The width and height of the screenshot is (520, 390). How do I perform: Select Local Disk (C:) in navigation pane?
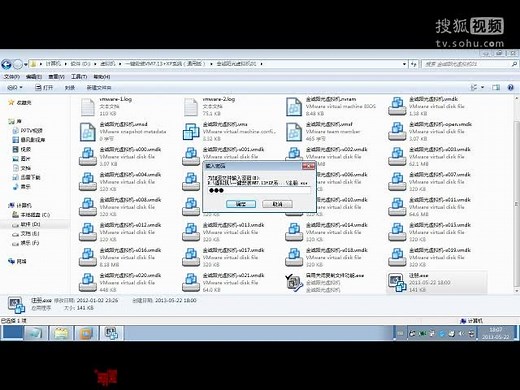31,215
